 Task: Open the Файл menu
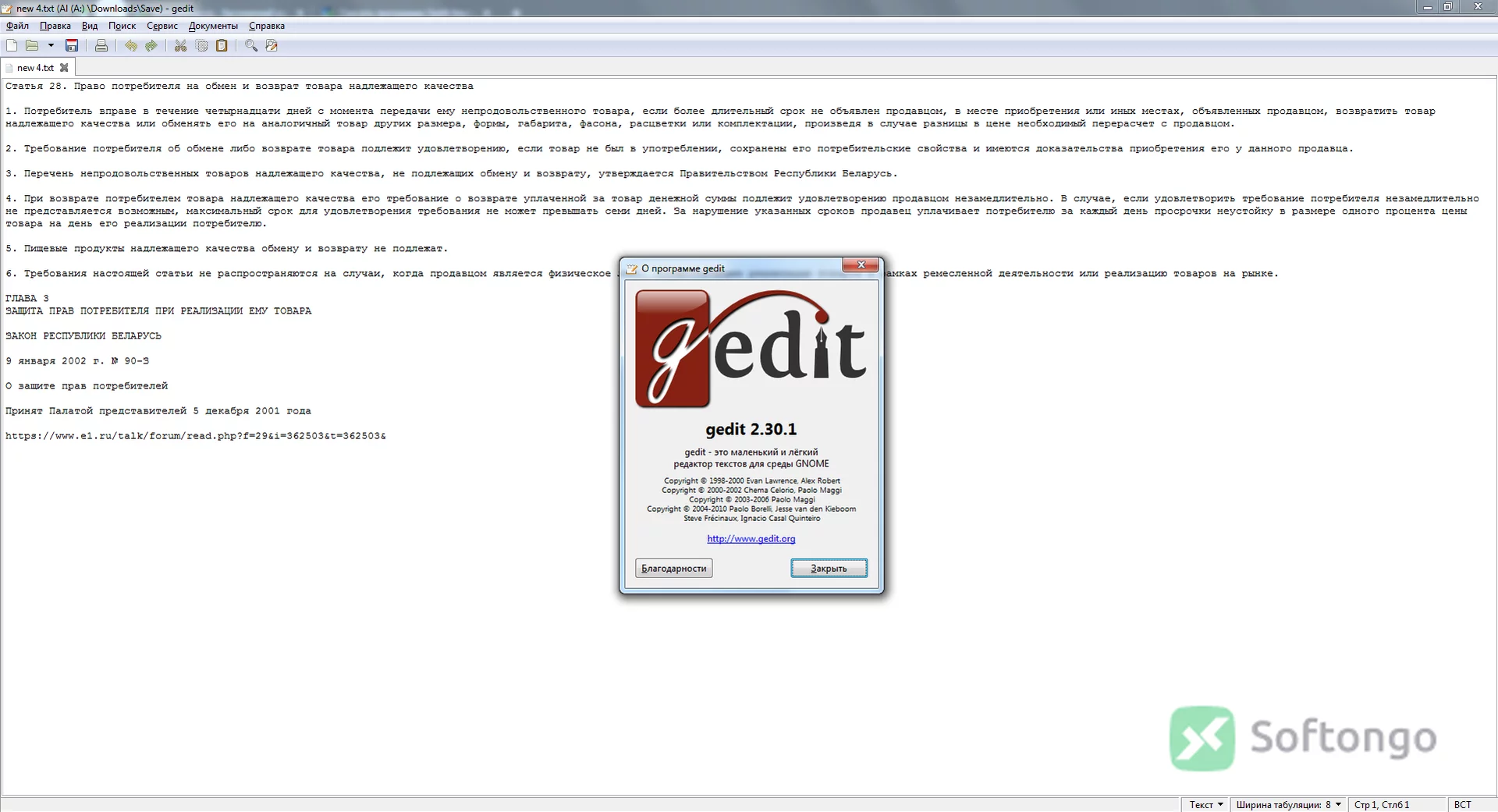[x=17, y=26]
